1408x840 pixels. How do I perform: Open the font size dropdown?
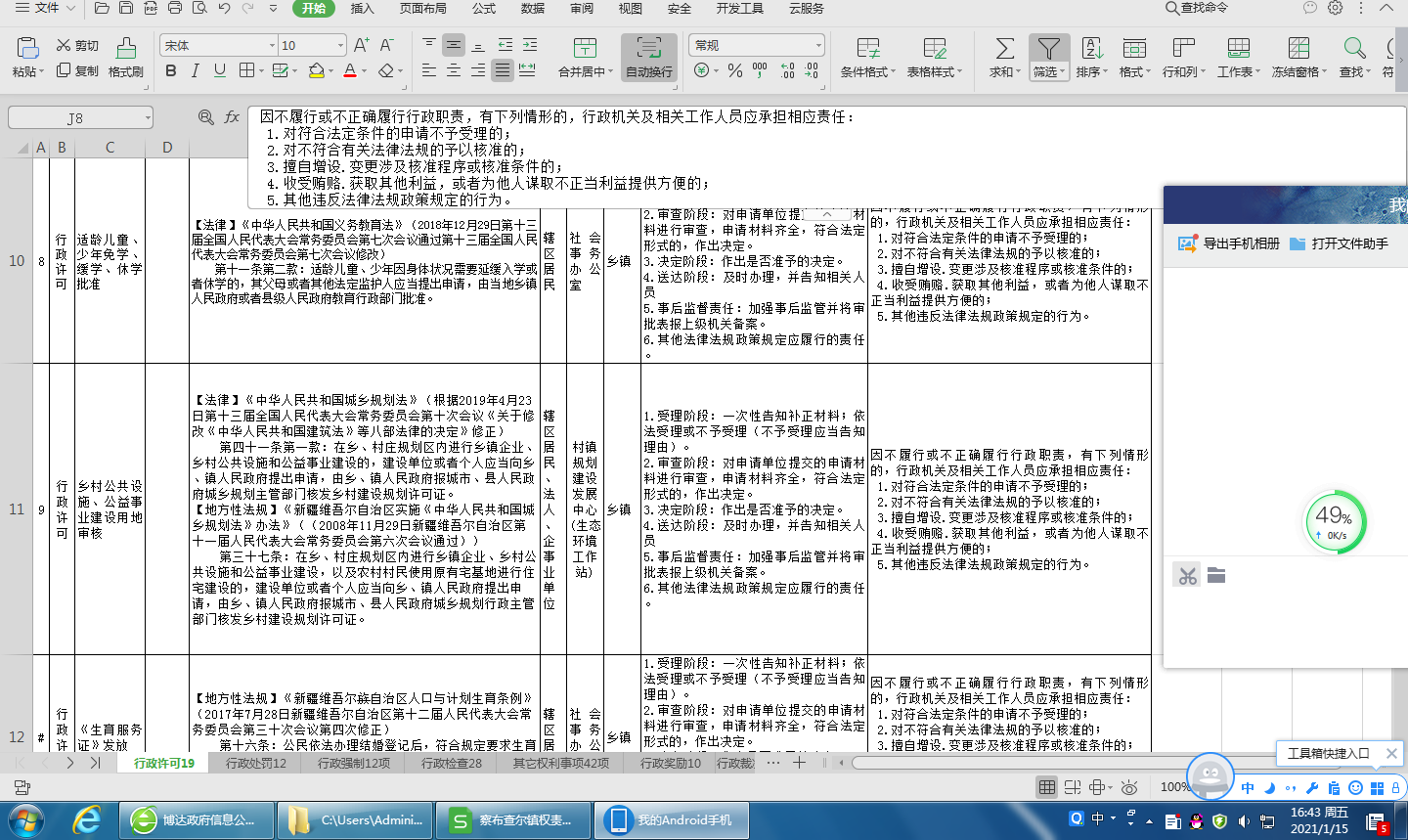point(340,46)
